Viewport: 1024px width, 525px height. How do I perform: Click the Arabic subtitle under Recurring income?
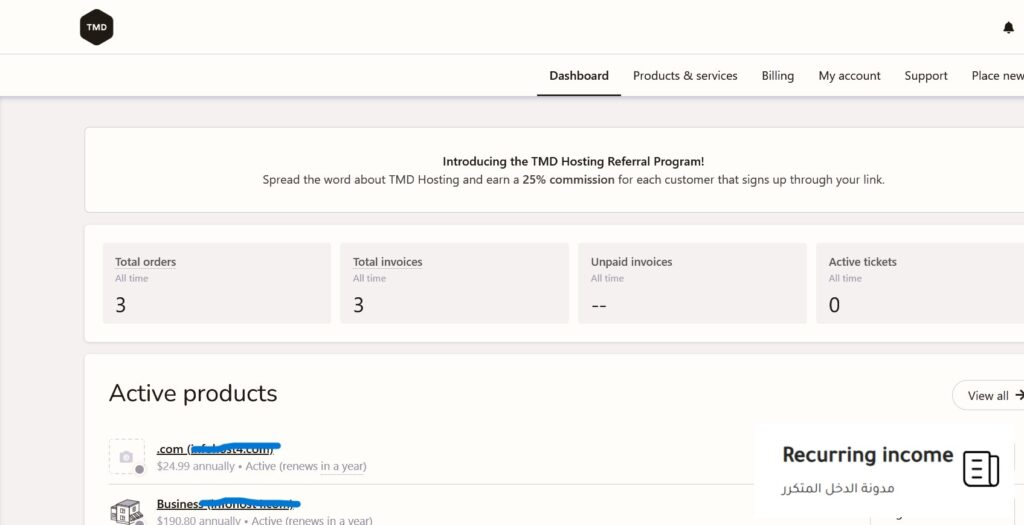click(838, 488)
